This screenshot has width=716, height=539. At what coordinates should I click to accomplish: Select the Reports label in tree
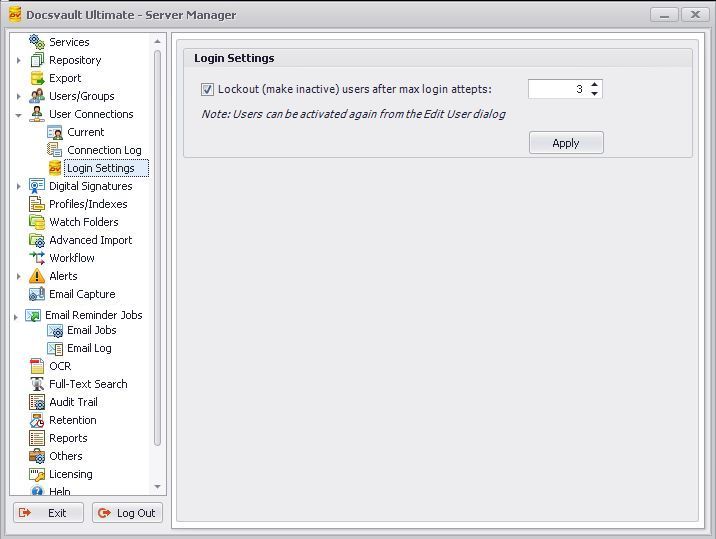pyautogui.click(x=68, y=438)
